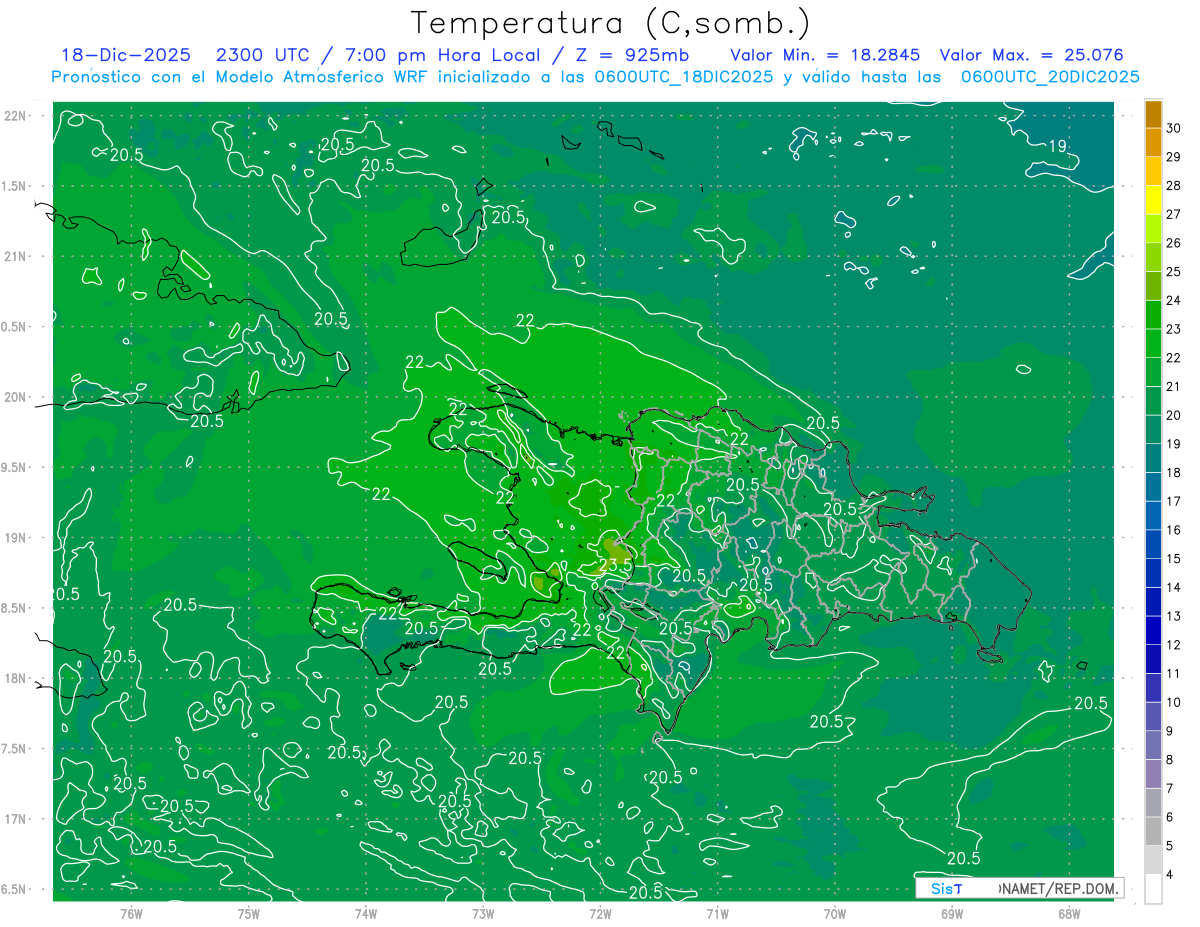Screen dimensions: 1200x927
Task: Click the "72W" longitude axis label
Action: [x=600, y=913]
